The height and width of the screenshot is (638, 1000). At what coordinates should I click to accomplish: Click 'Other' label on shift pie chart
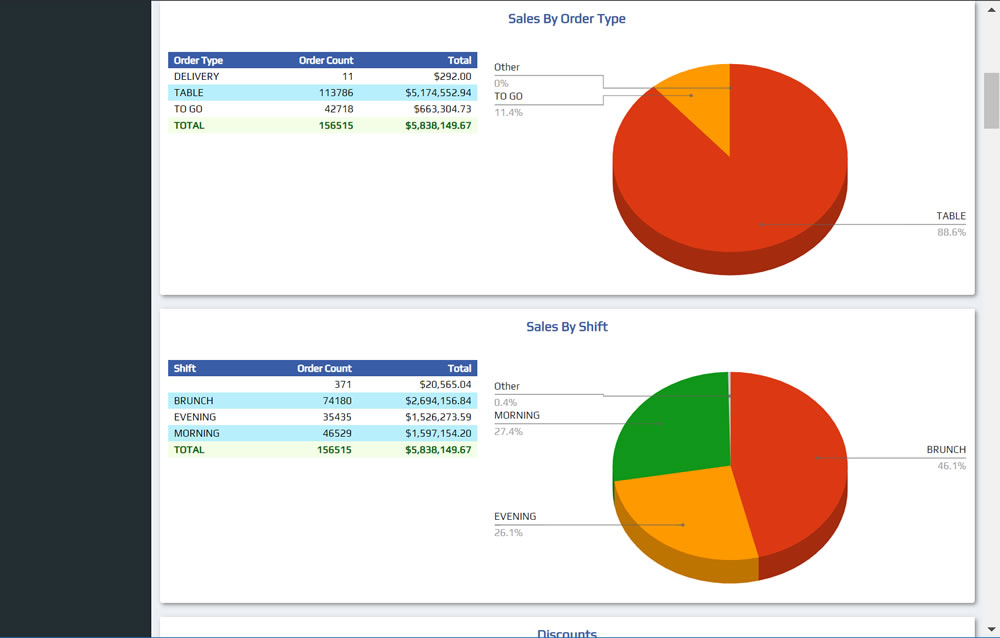[507, 387]
